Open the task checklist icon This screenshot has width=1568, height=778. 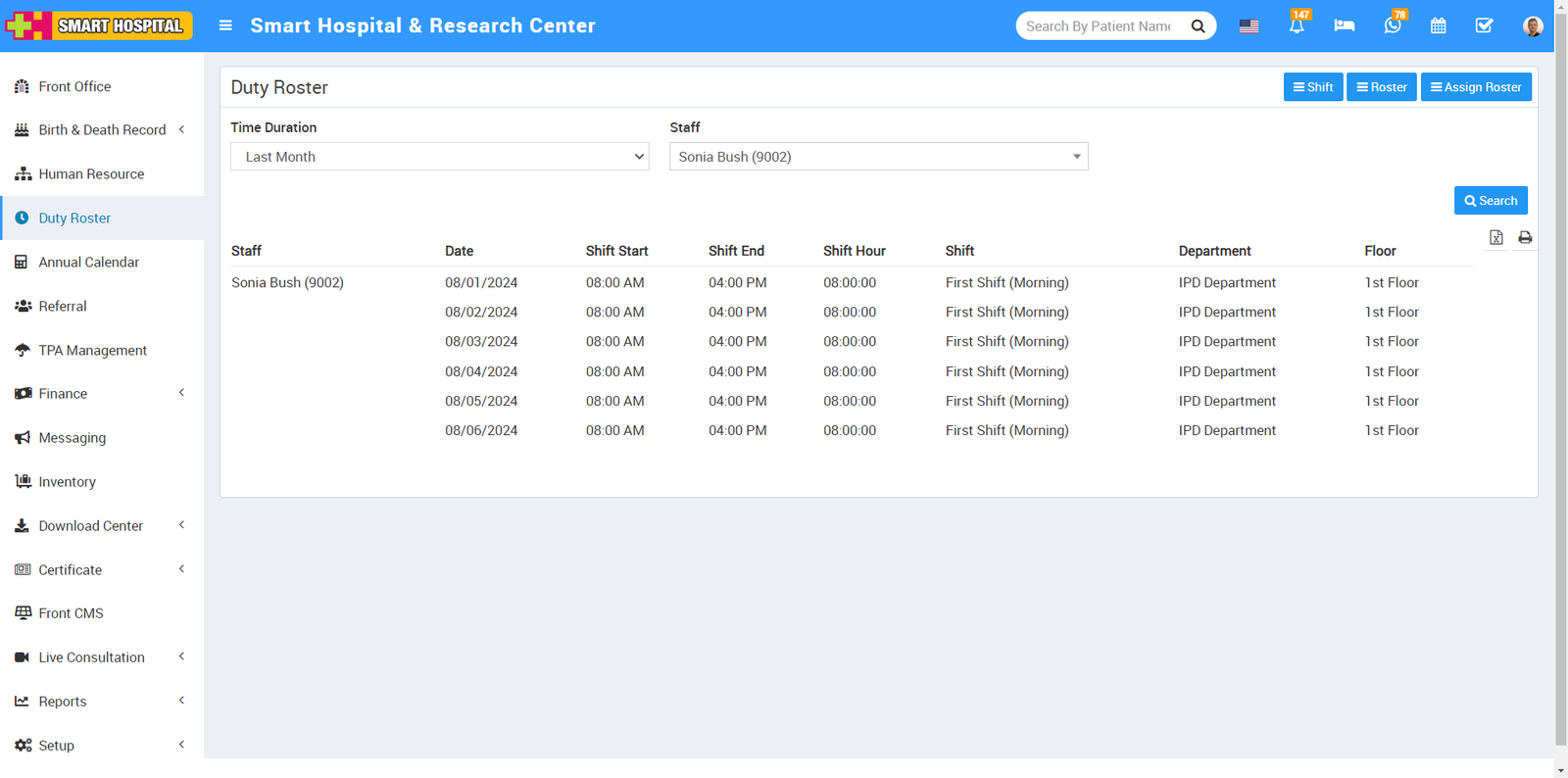pos(1484,26)
